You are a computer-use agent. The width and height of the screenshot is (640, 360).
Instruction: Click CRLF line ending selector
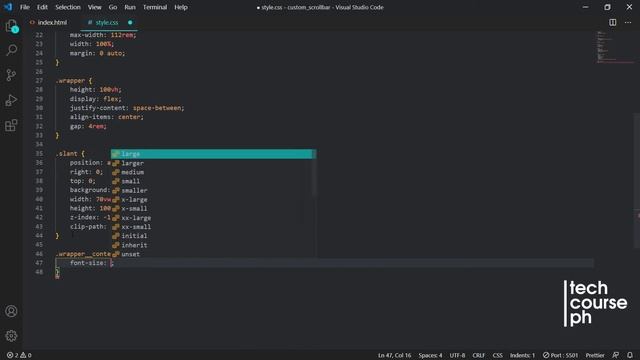[x=479, y=356]
